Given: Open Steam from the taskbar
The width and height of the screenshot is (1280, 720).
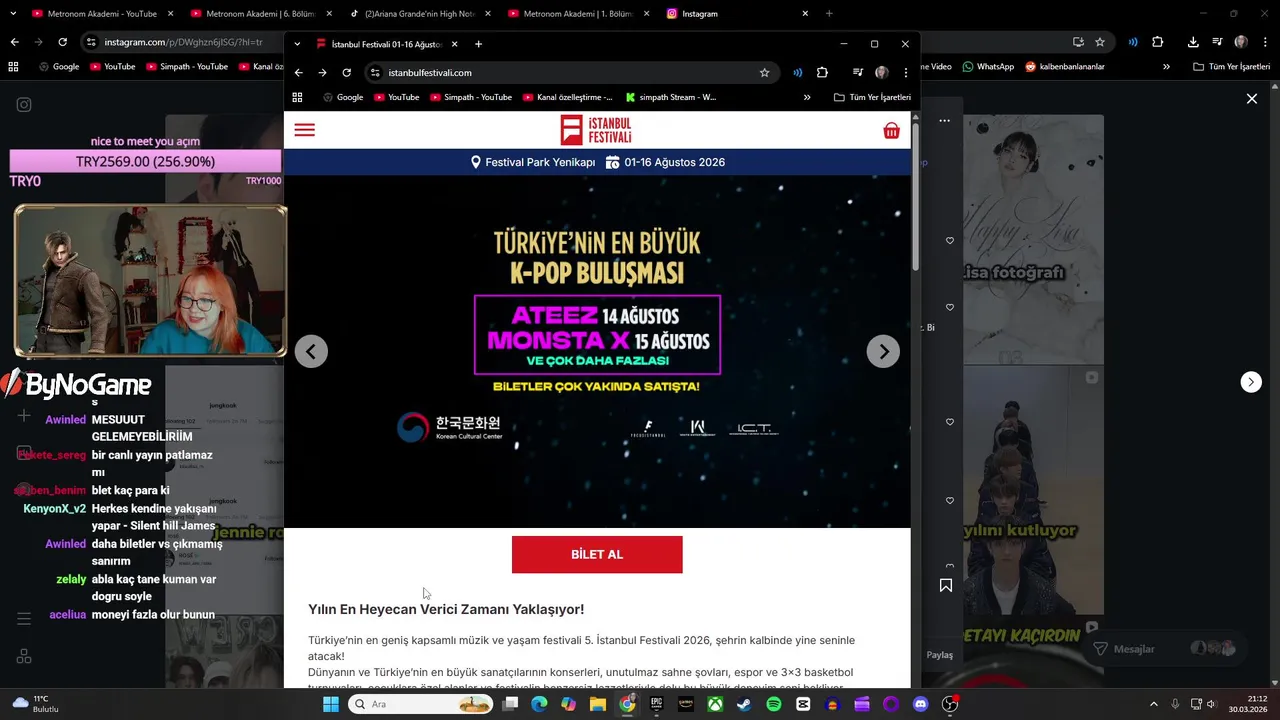Looking at the screenshot, I should point(744,704).
